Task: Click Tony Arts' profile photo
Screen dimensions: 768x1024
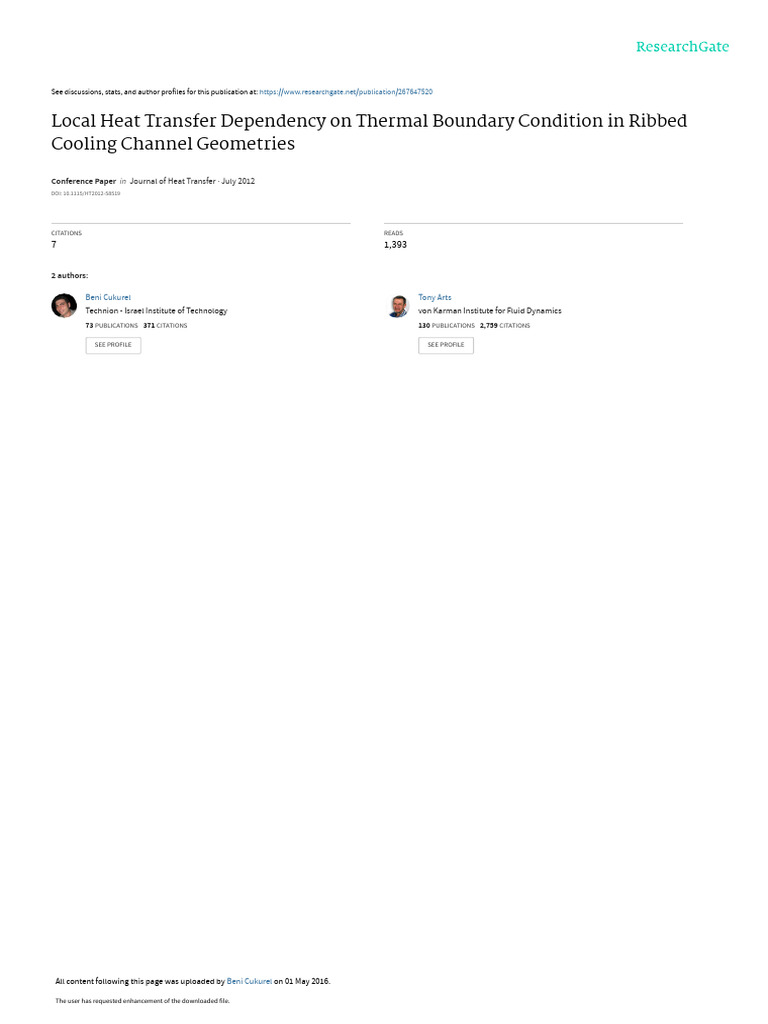Action: click(x=398, y=306)
